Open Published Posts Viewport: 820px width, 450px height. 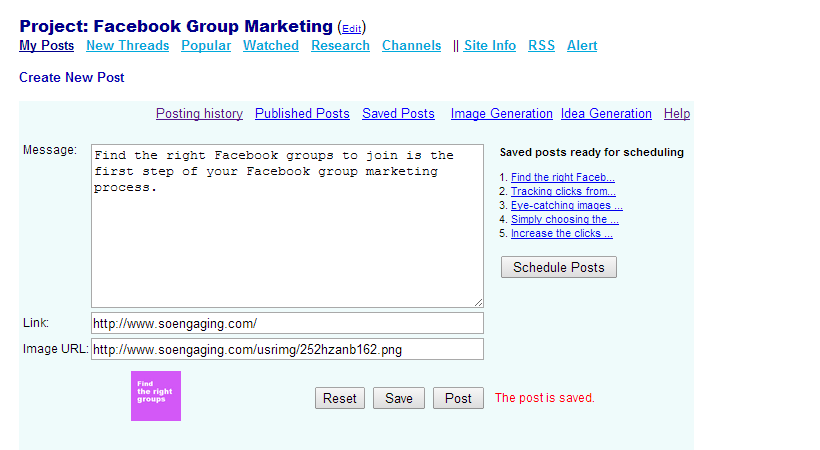pos(302,114)
